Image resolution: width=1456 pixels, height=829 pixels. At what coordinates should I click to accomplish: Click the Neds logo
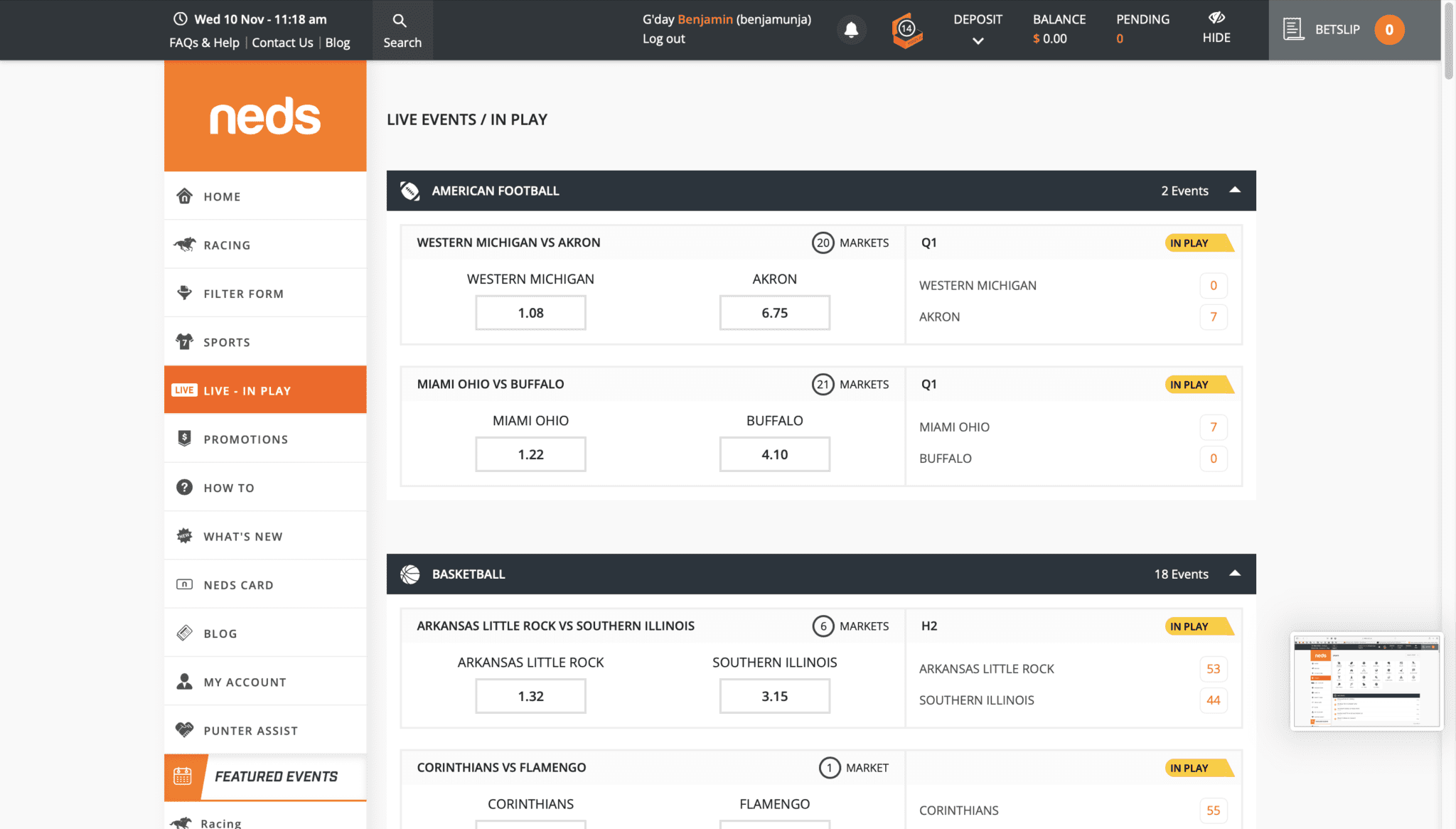265,117
